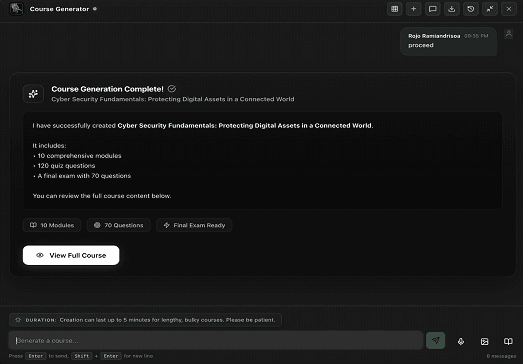Click the 'proceed' message bubble
Viewport: 523px width, 364px height.
click(448, 41)
